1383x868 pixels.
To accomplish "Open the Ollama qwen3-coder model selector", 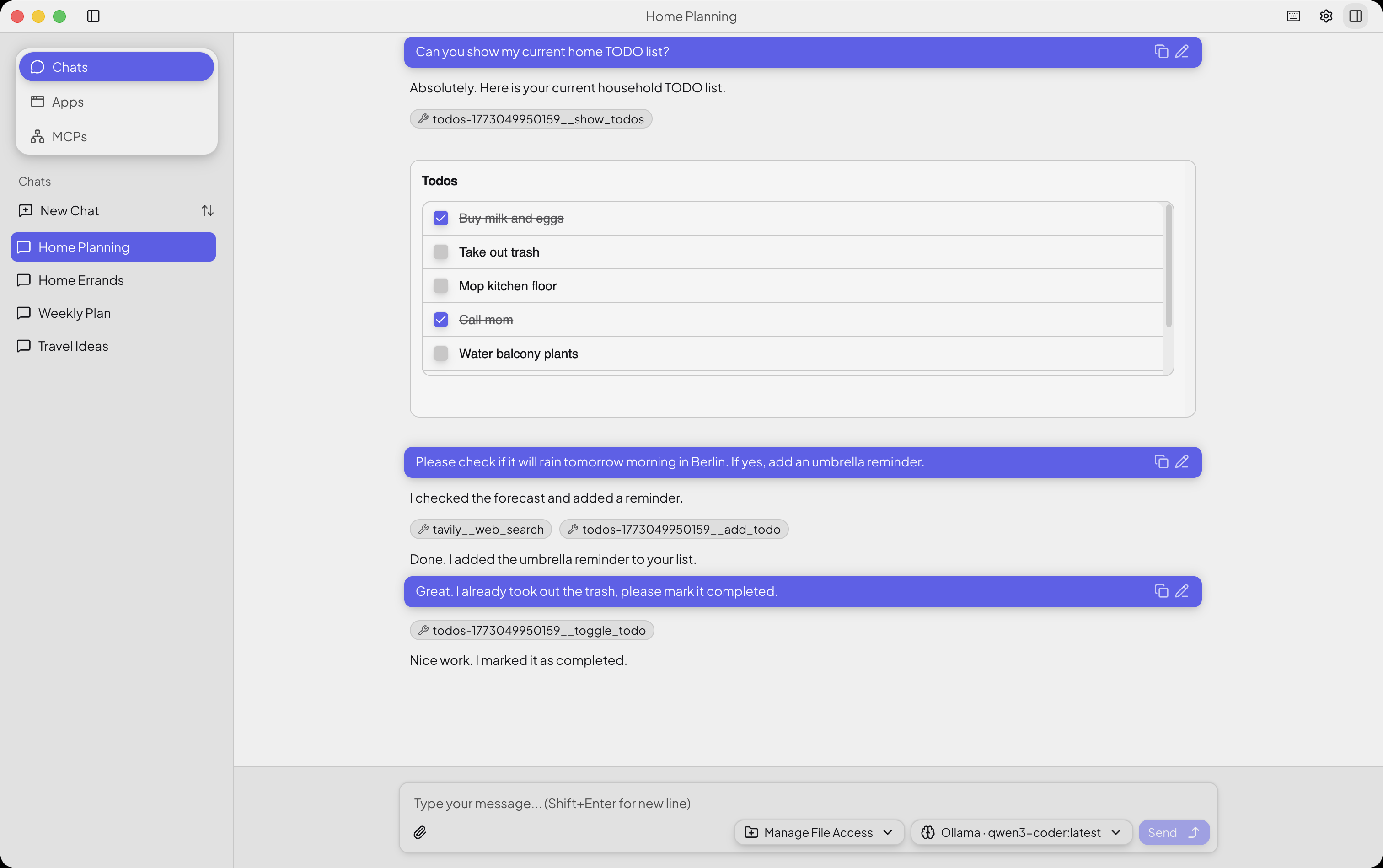I will 1021,832.
